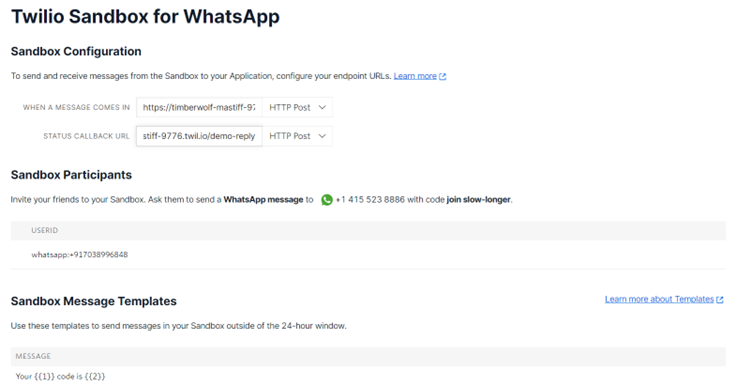The image size is (752, 386).
Task: Click external link icon beside Templates link
Action: 719,300
